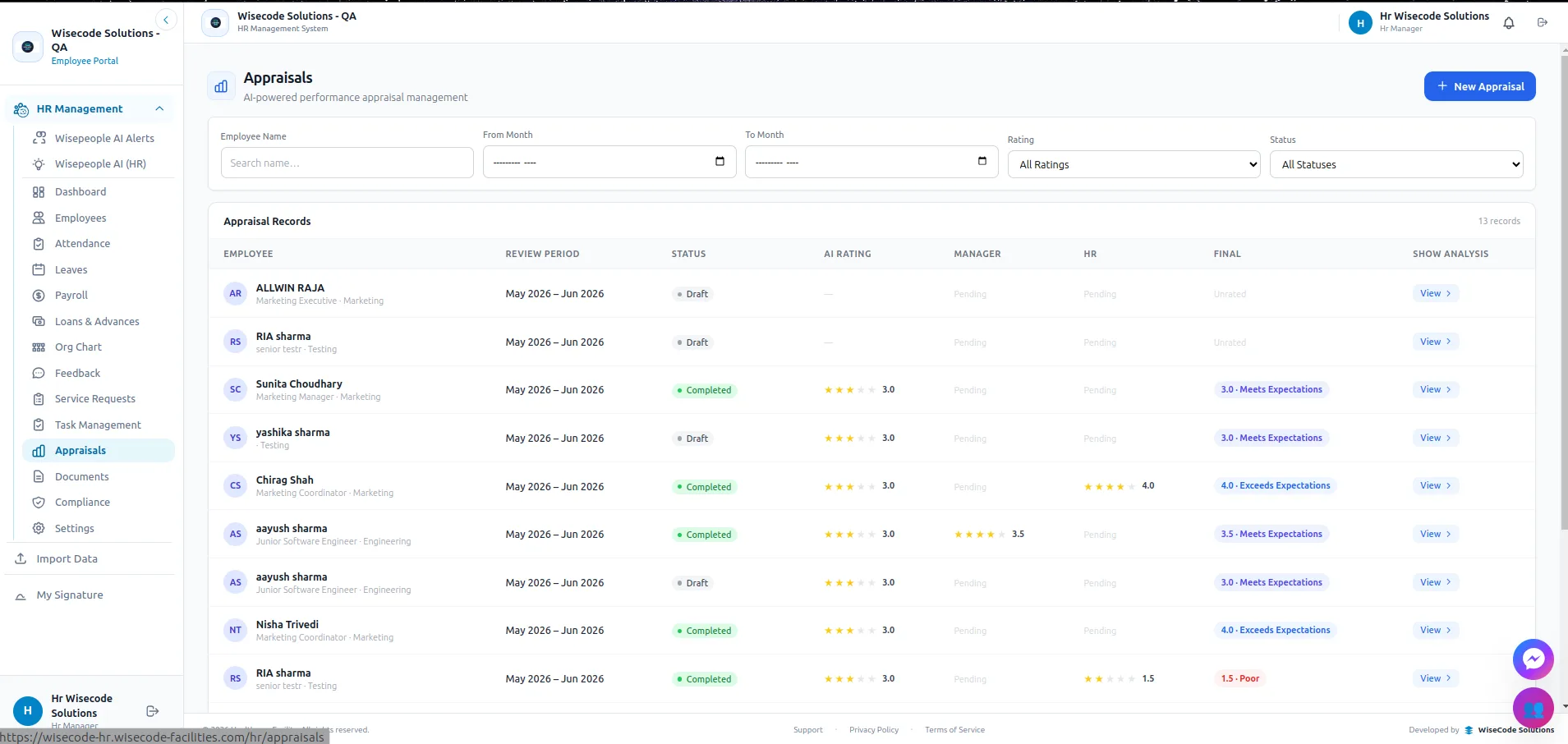Click the Wisepeople AI (HR) lightbulb icon
Screen dimensions: 1568x744
click(x=39, y=163)
